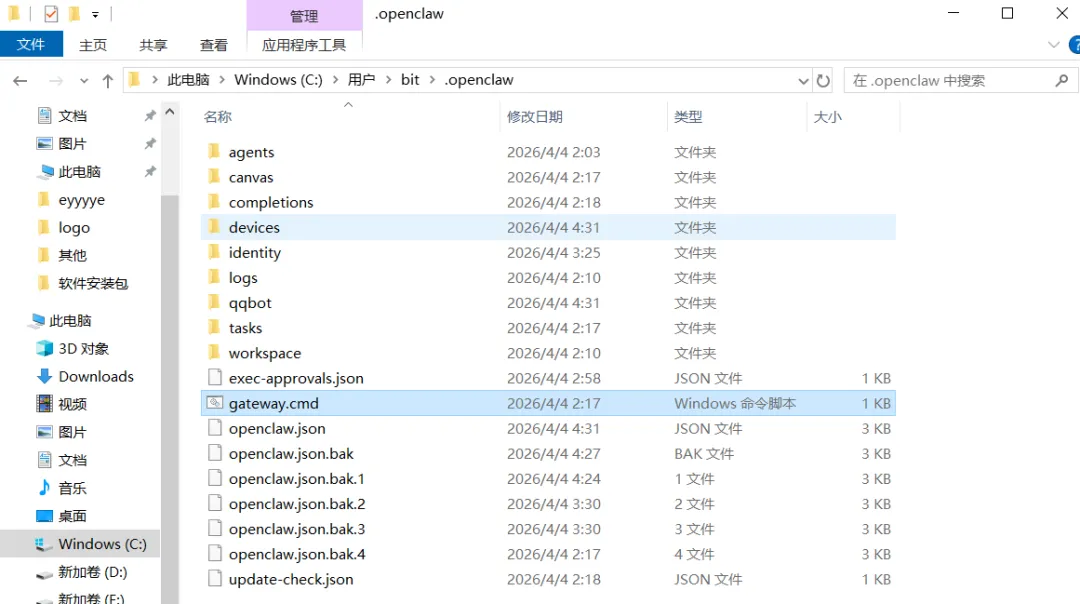This screenshot has width=1080, height=604.
Task: Sort by the 类型 column header
Action: point(736,116)
